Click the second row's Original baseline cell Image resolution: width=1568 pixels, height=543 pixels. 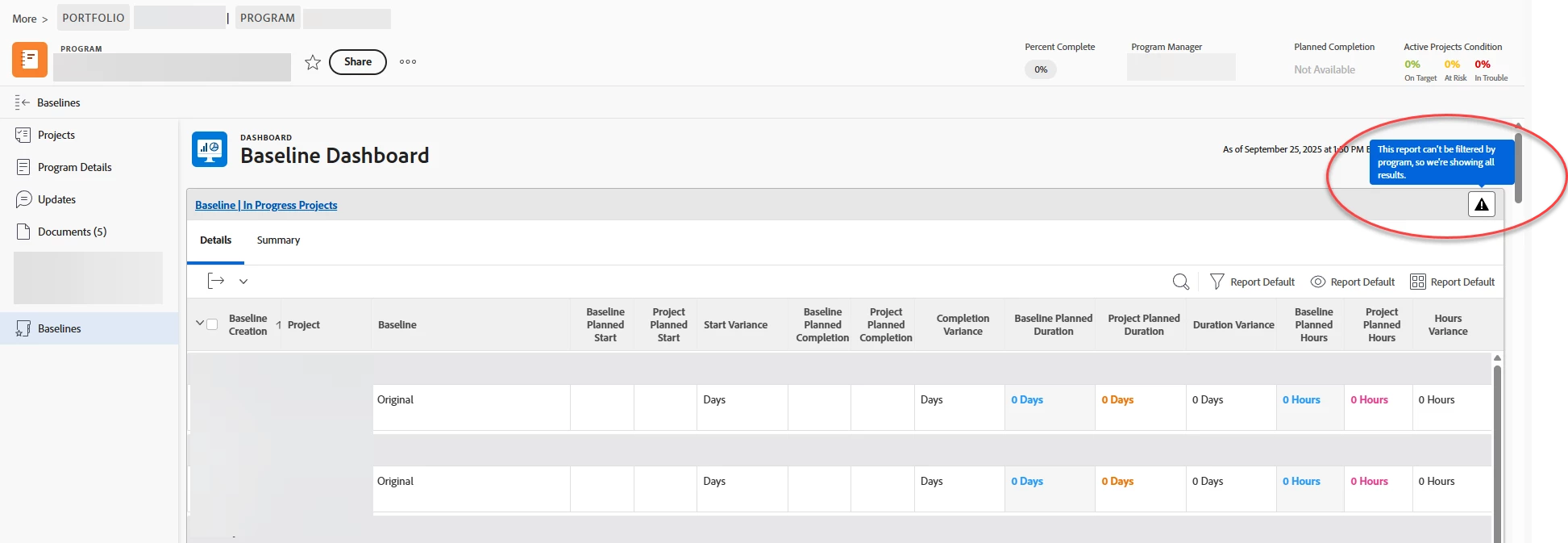(x=472, y=489)
